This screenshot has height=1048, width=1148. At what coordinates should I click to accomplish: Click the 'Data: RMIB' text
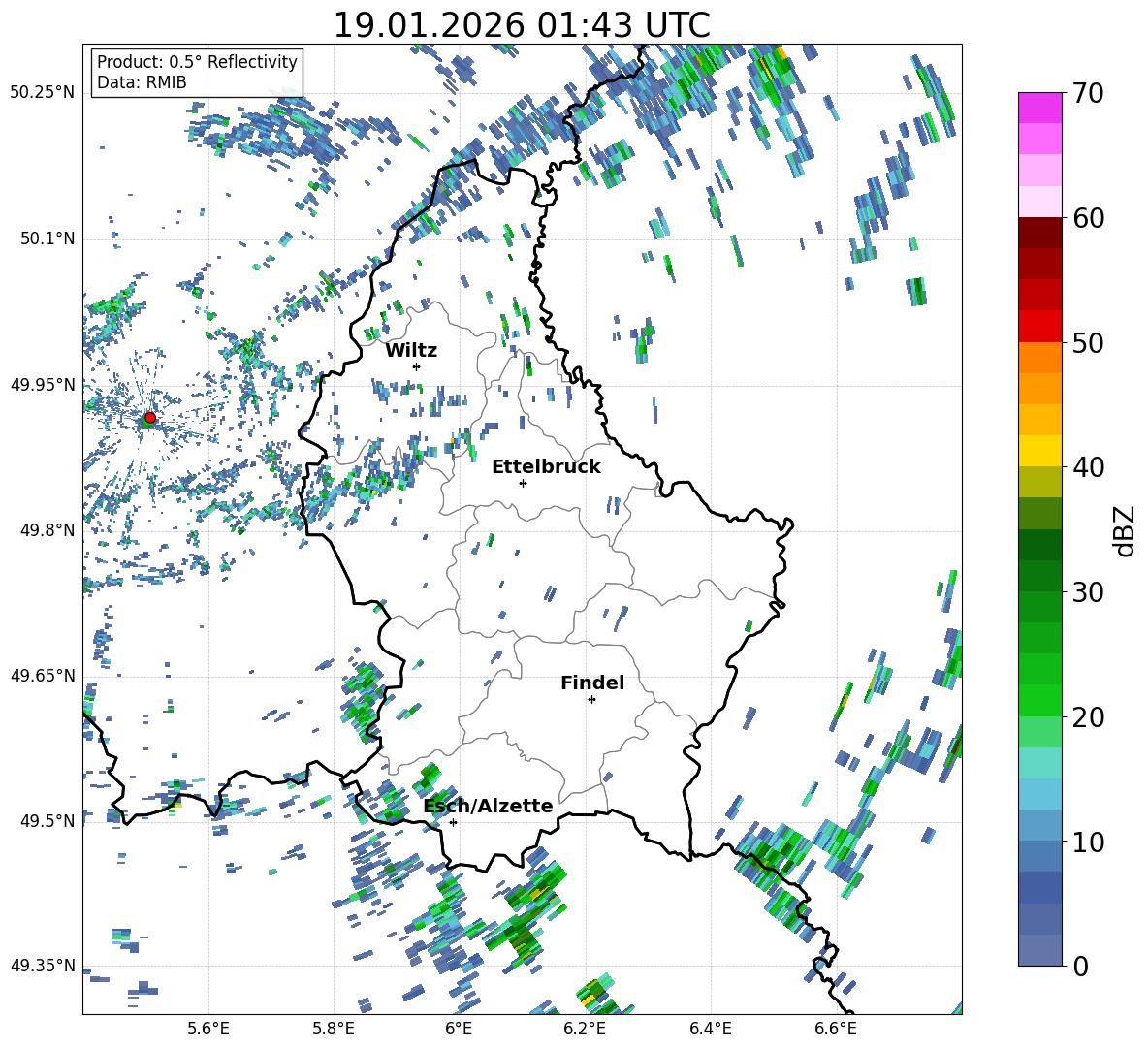click(142, 82)
